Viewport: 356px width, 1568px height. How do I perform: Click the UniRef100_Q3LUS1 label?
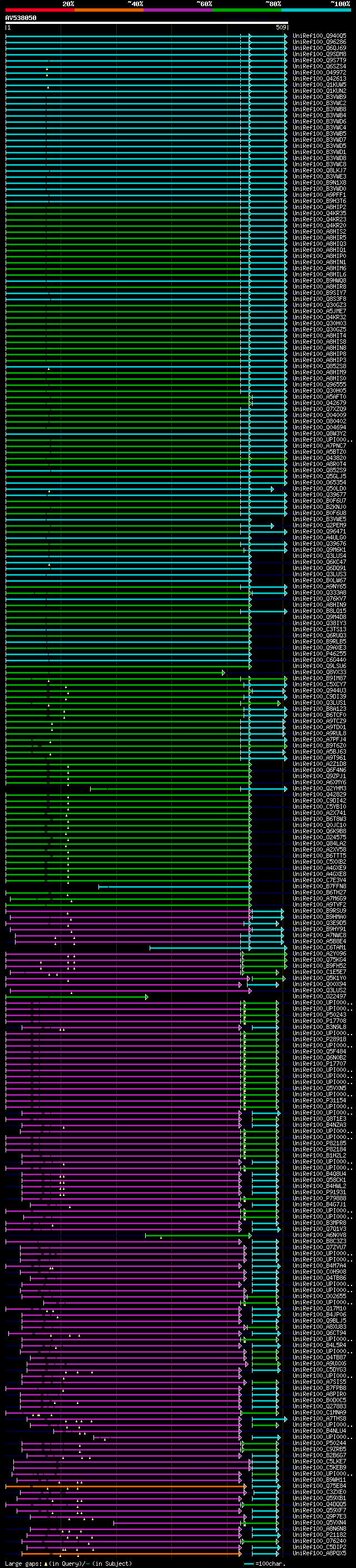(319, 703)
